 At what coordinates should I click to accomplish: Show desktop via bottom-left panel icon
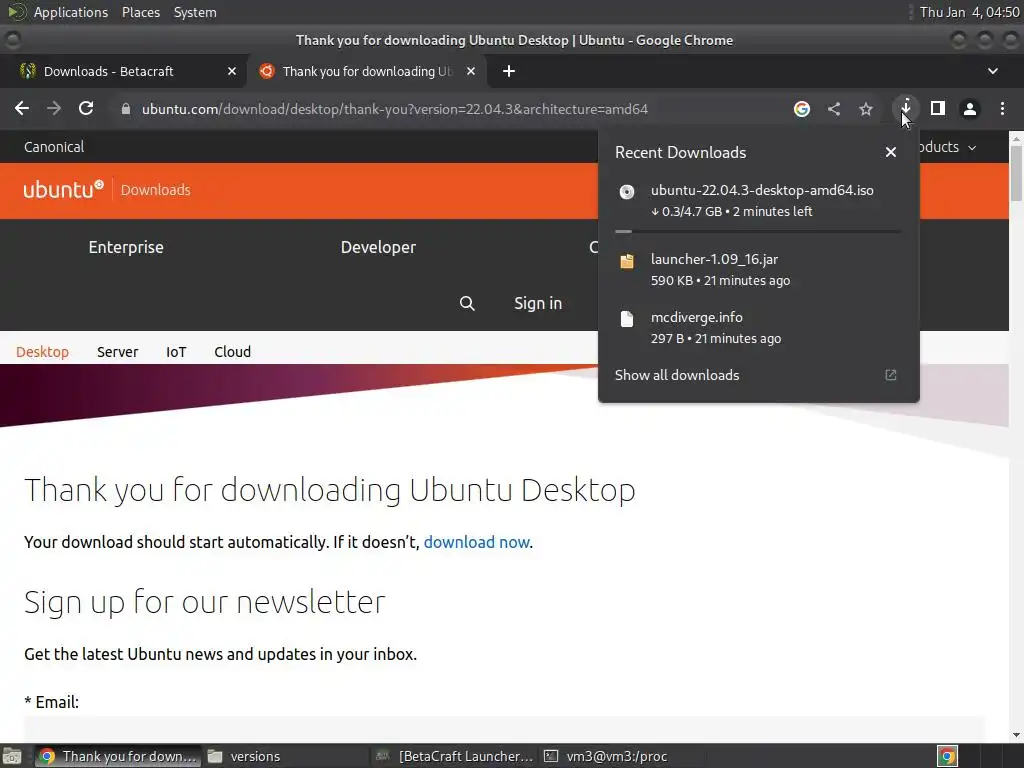(x=12, y=756)
